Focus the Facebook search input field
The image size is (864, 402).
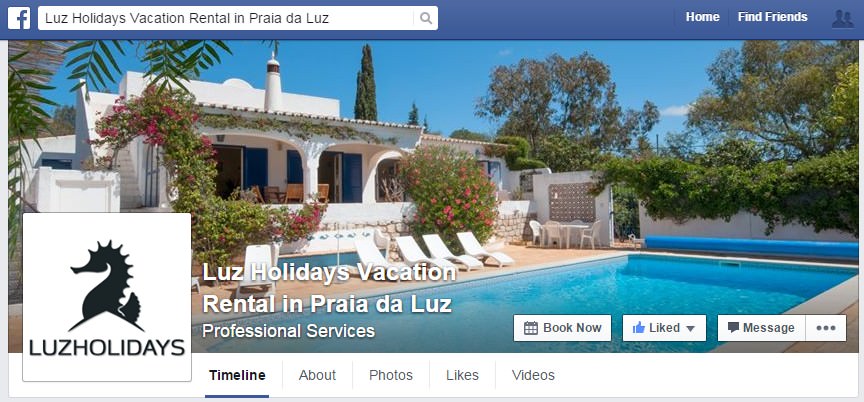click(x=226, y=18)
